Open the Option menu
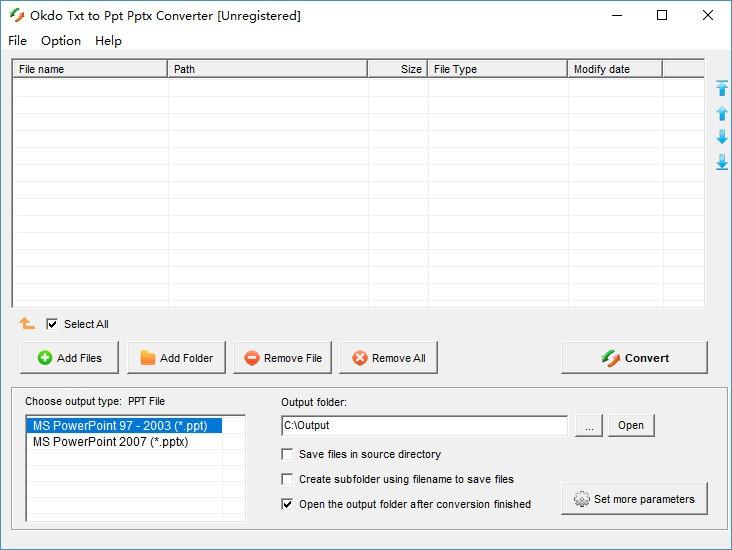 61,41
